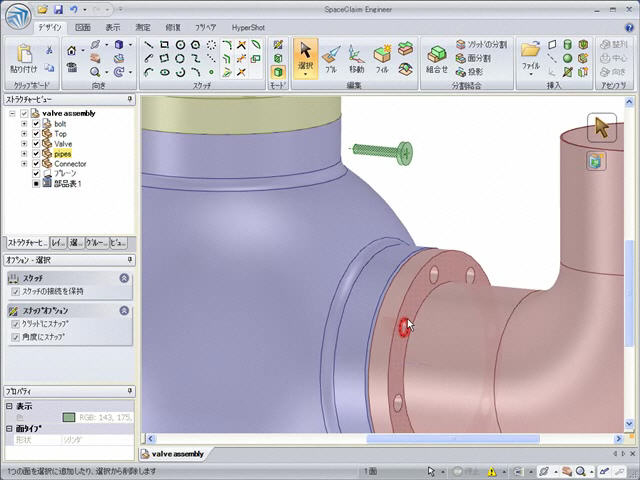Collapse the スナップオプション section
Screen dimensions: 640x480
[x=124, y=311]
